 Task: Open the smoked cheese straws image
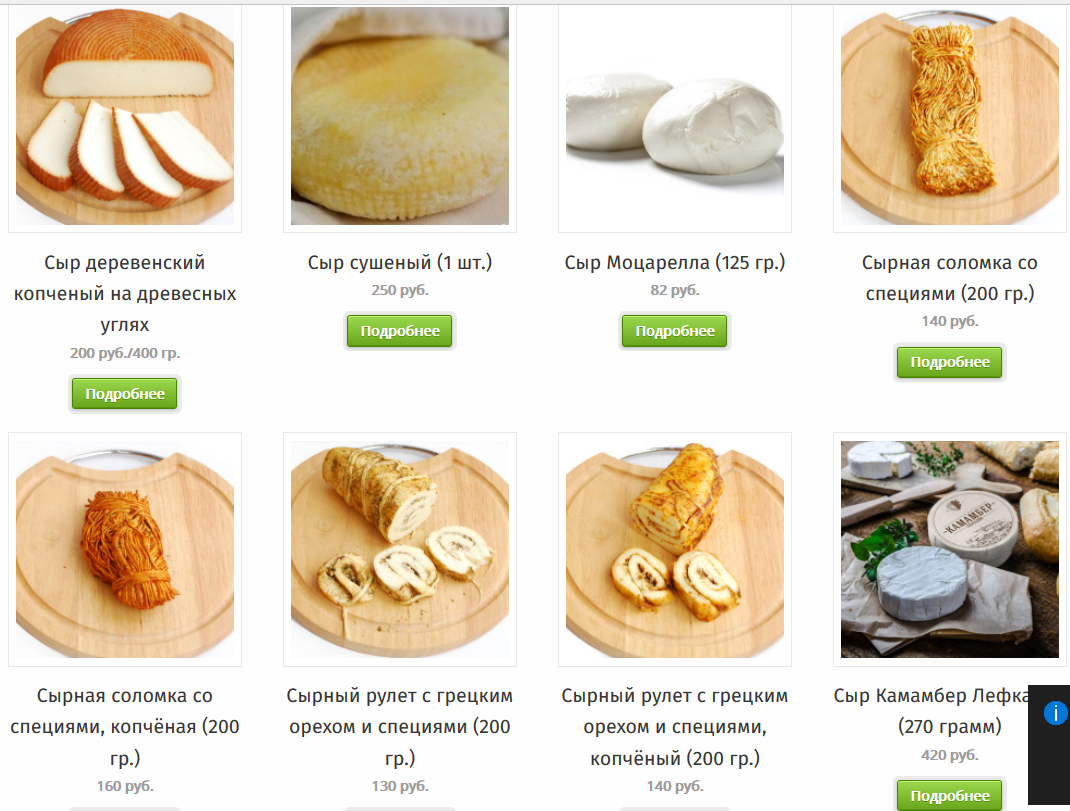[125, 550]
